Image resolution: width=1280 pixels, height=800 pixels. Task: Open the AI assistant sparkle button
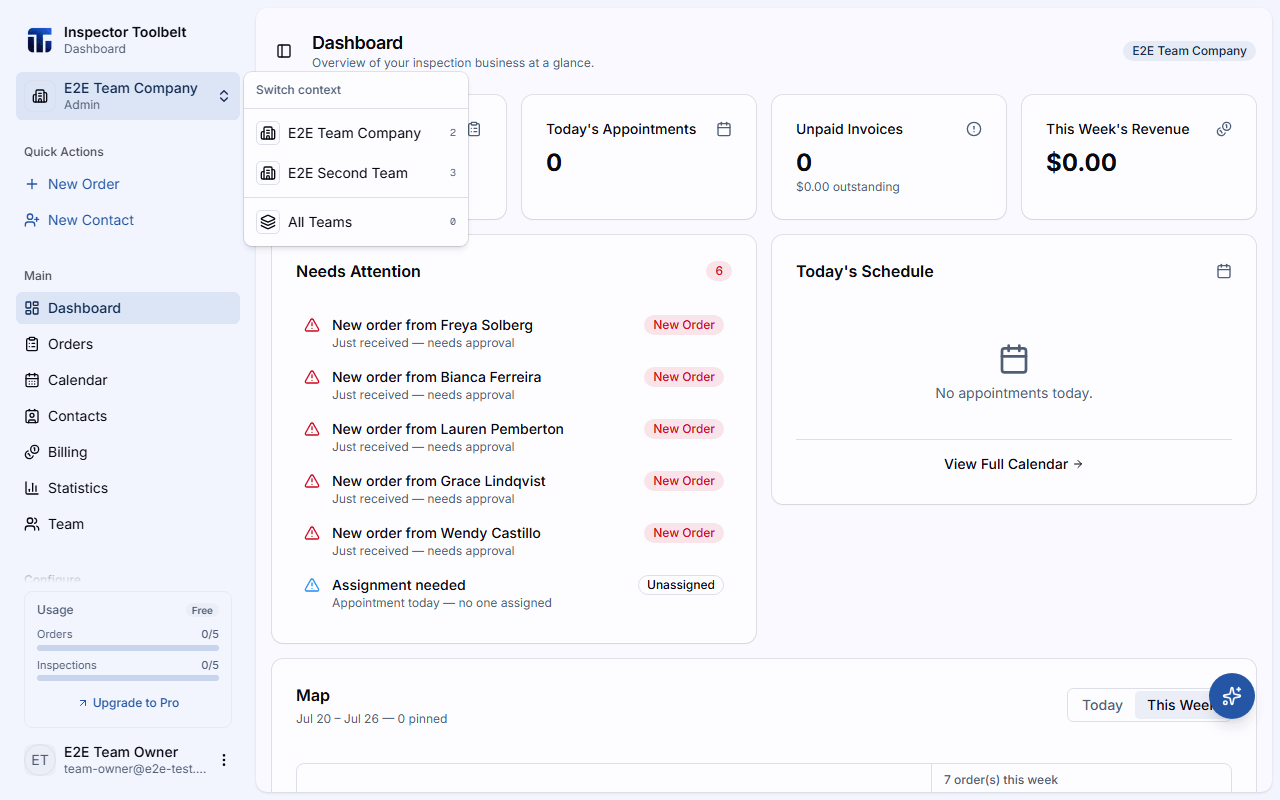[1232, 696]
